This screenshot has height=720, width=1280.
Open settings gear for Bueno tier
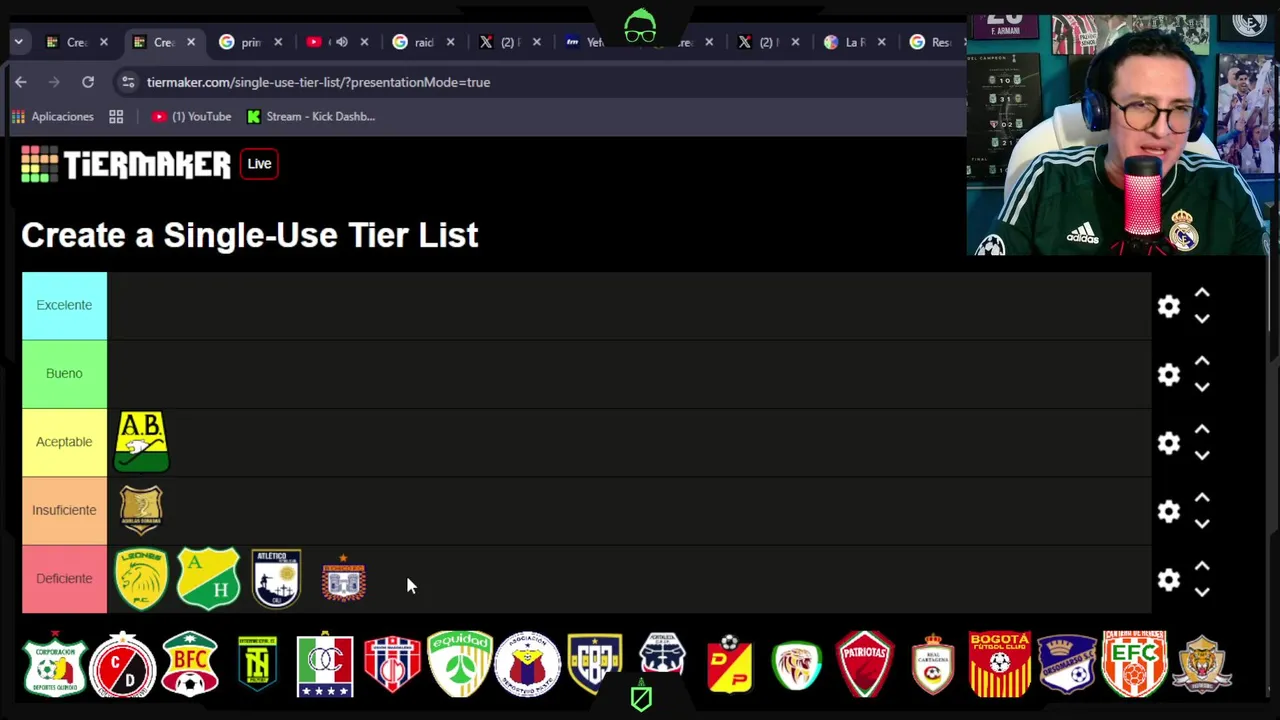(1168, 375)
